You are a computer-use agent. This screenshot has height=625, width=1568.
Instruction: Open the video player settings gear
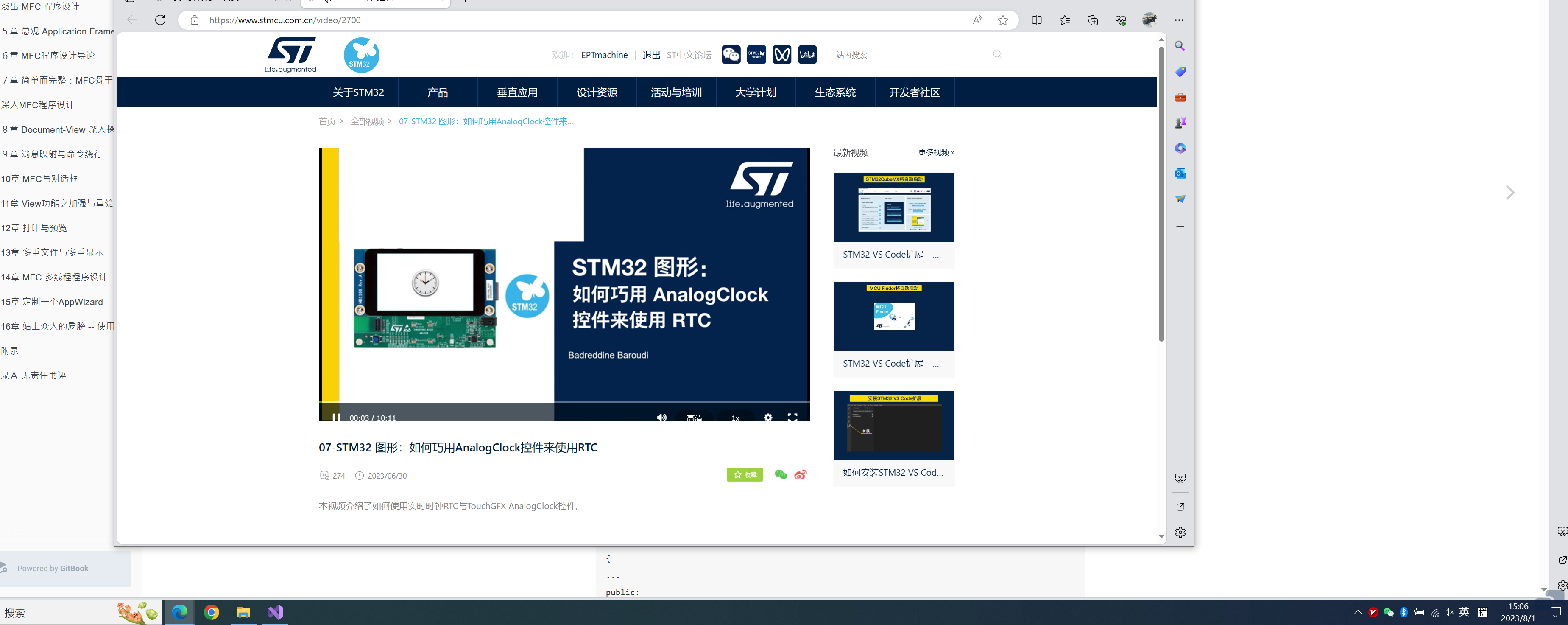[768, 417]
